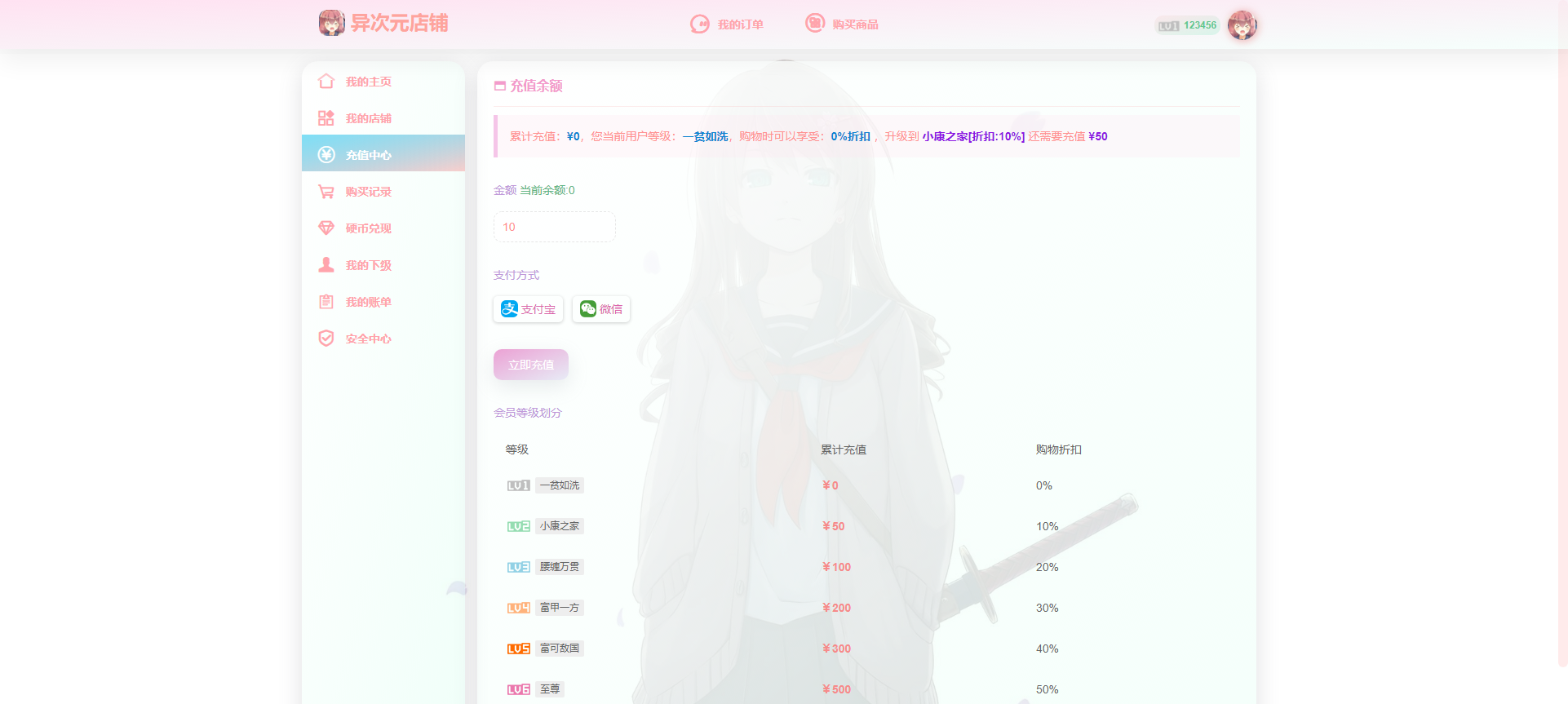Open 购买商品 from top navigation
The height and width of the screenshot is (704, 1568).
coord(842,24)
